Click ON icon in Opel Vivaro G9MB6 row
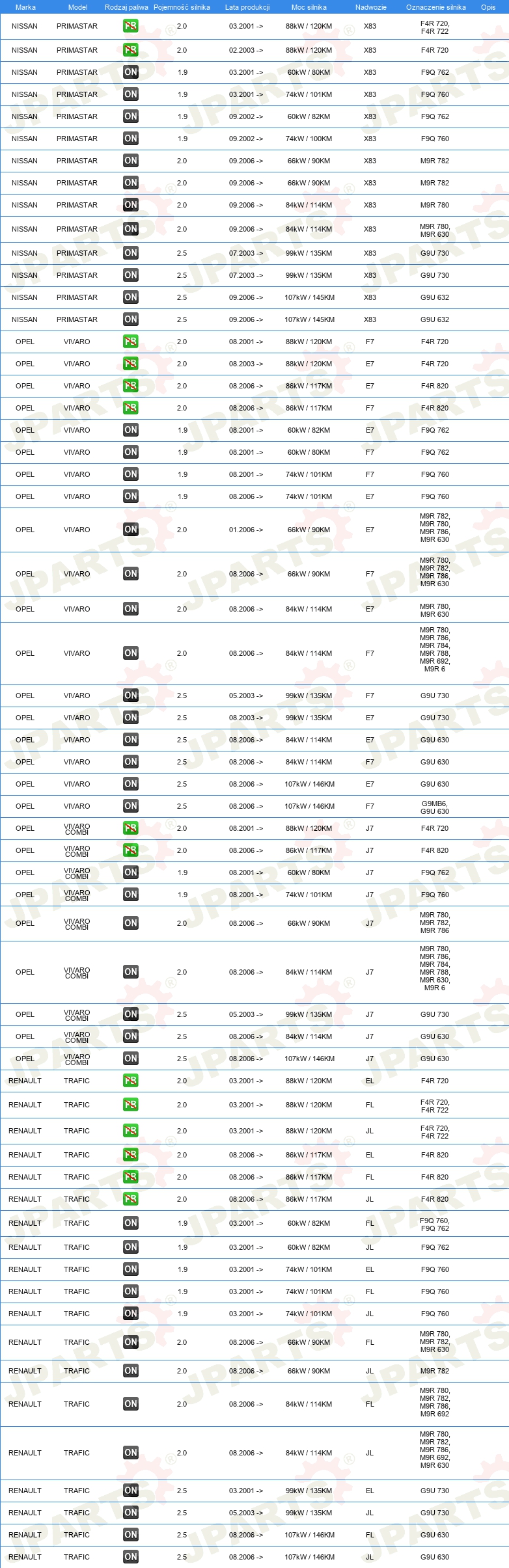The image size is (509, 1568). click(131, 806)
